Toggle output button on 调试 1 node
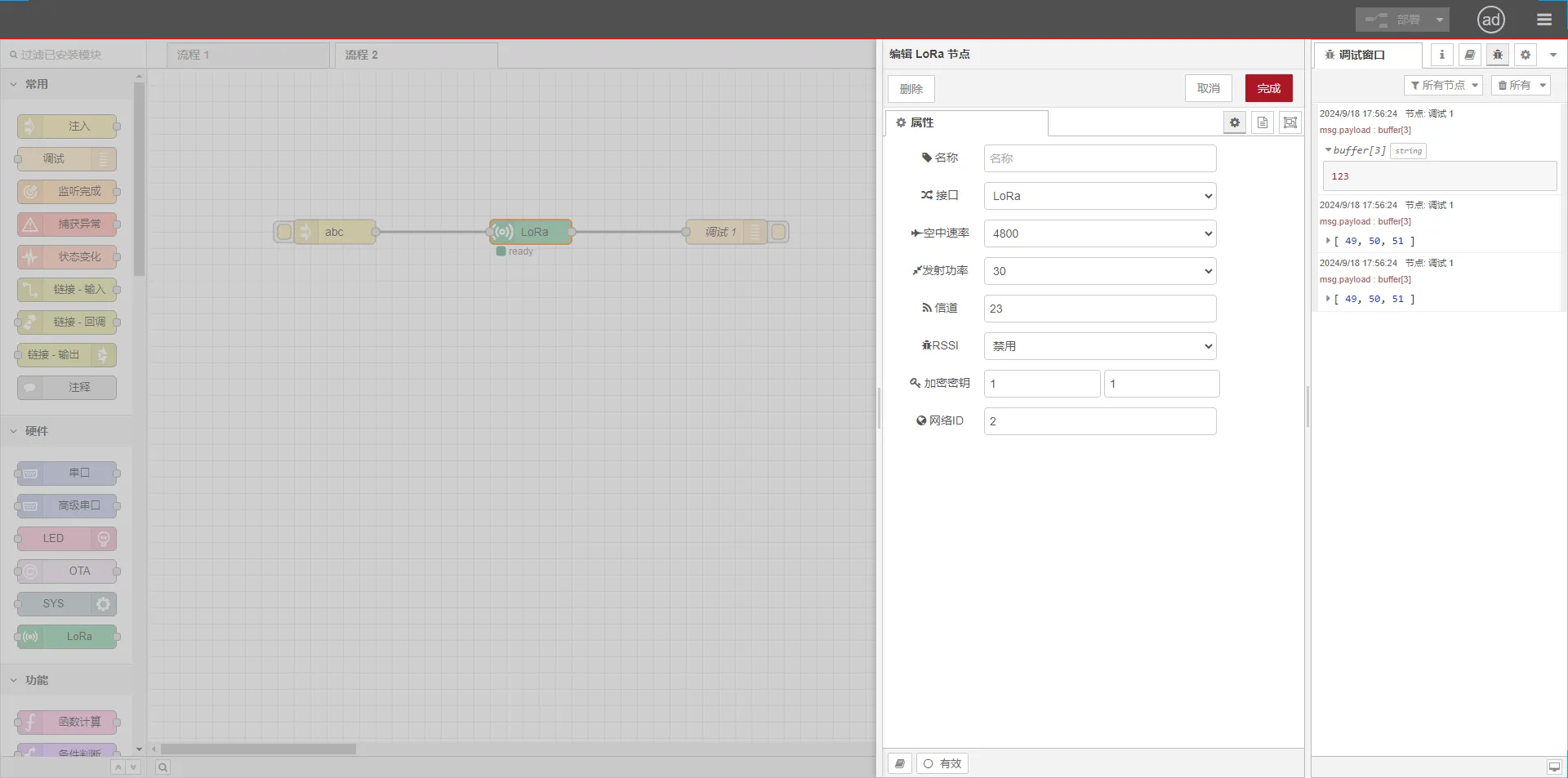1568x778 pixels. (x=778, y=232)
